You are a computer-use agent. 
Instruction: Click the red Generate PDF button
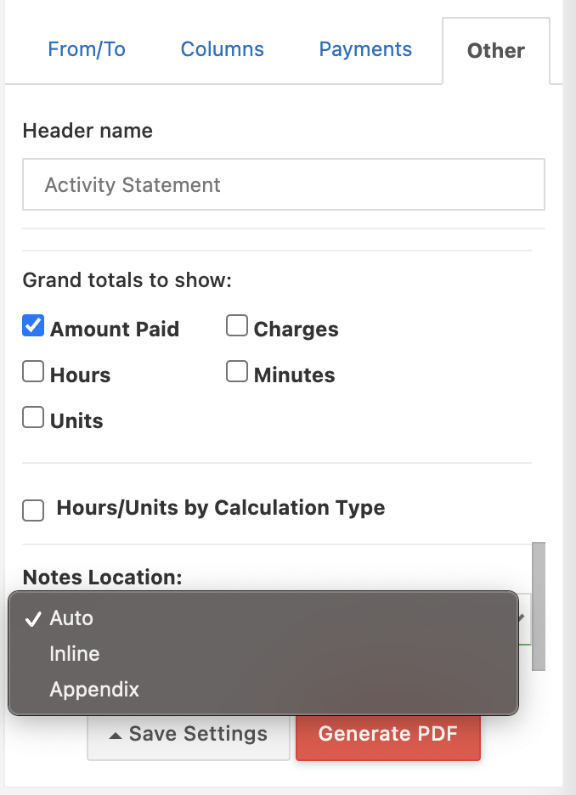pos(388,734)
